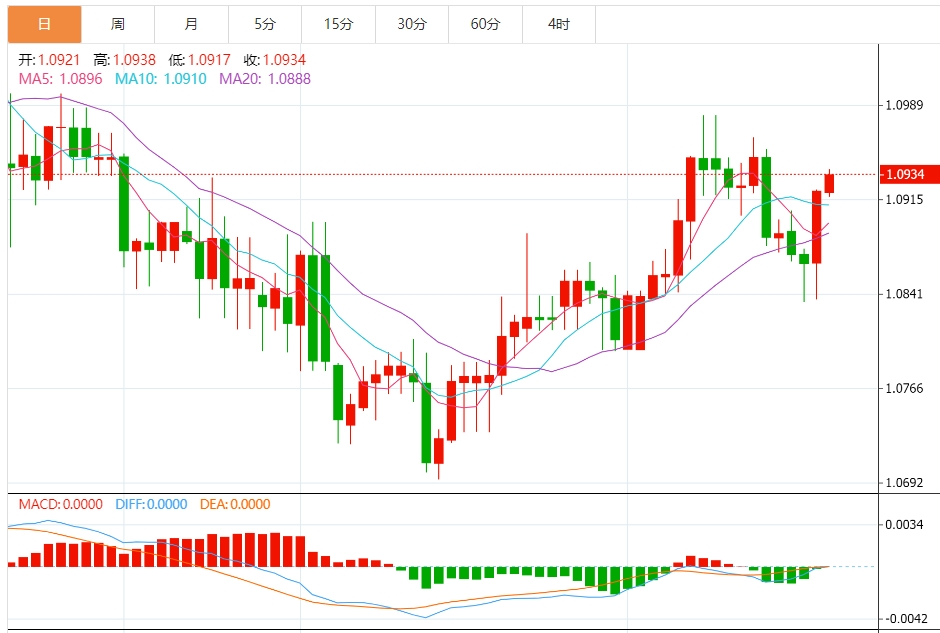Show the 30分 chart
This screenshot has height=633, width=940.
(412, 23)
